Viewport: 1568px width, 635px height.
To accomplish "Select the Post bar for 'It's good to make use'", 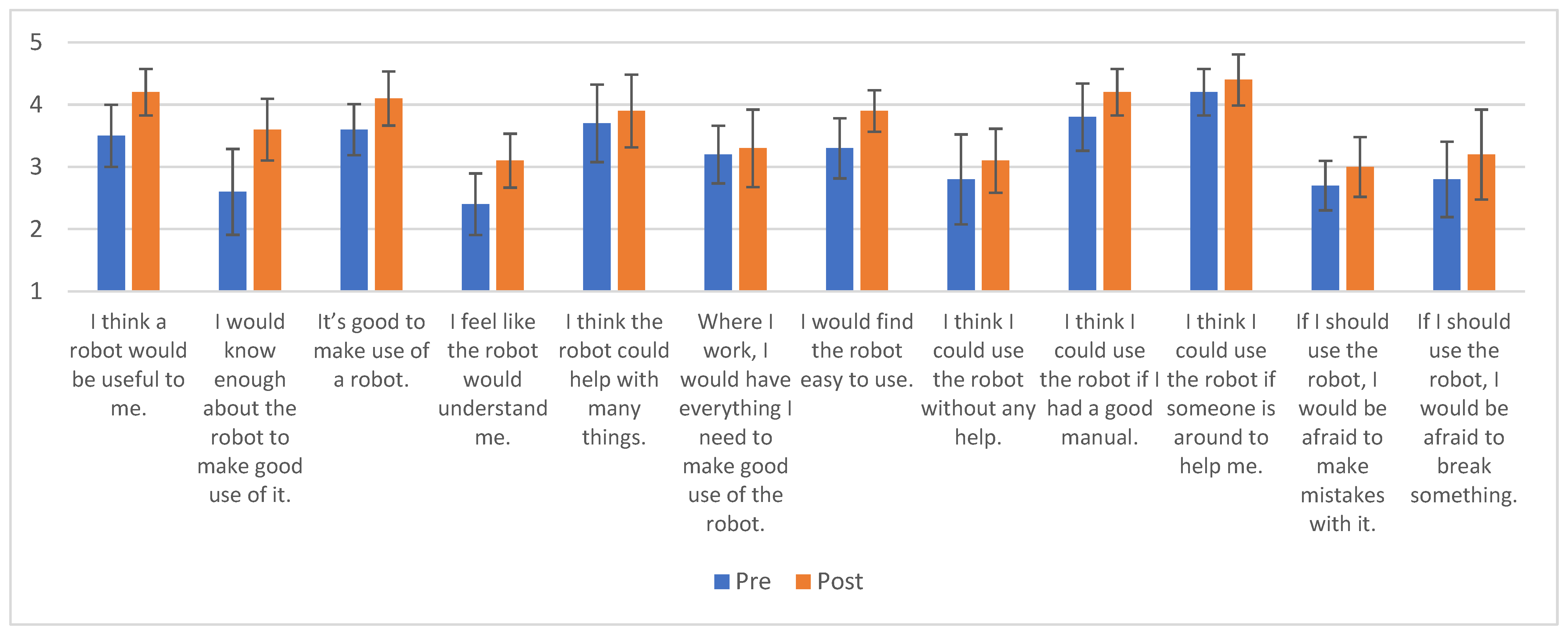I will [388, 194].
